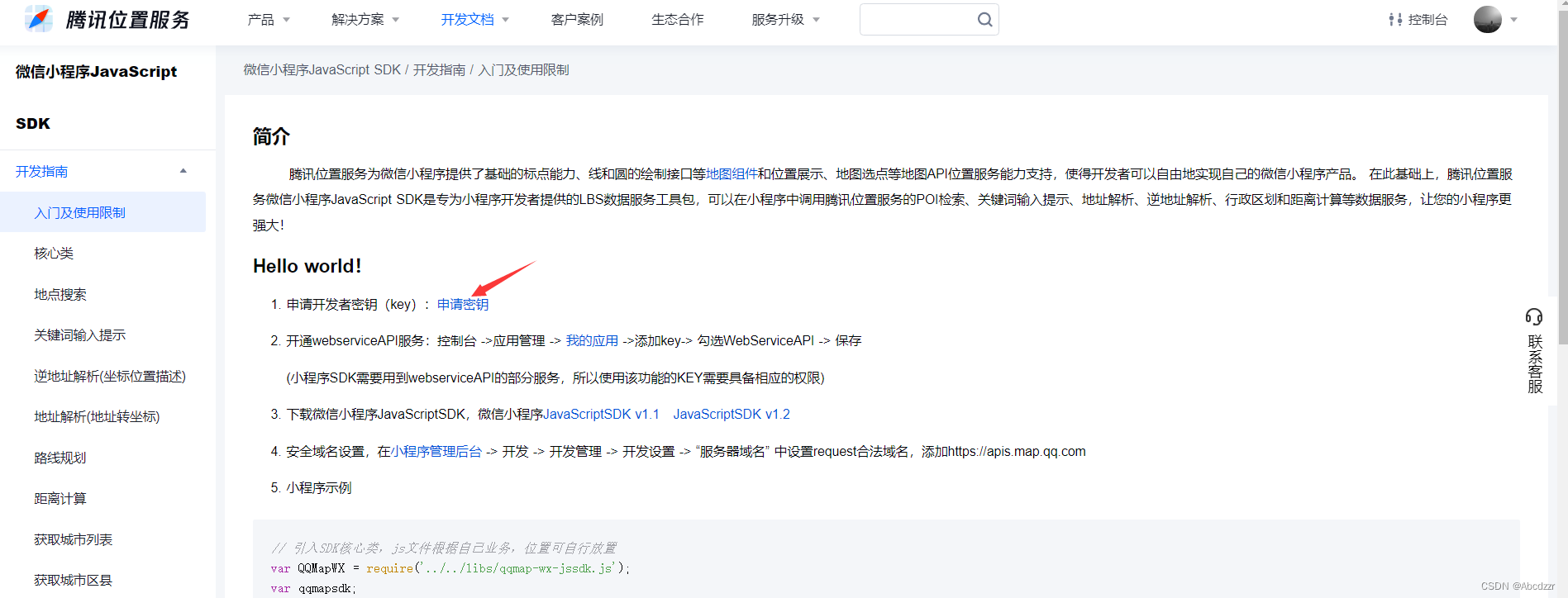Screen dimensions: 1568x598
Task: Click breadcrumb 微信小程序JavaScript SDK
Action: (322, 70)
